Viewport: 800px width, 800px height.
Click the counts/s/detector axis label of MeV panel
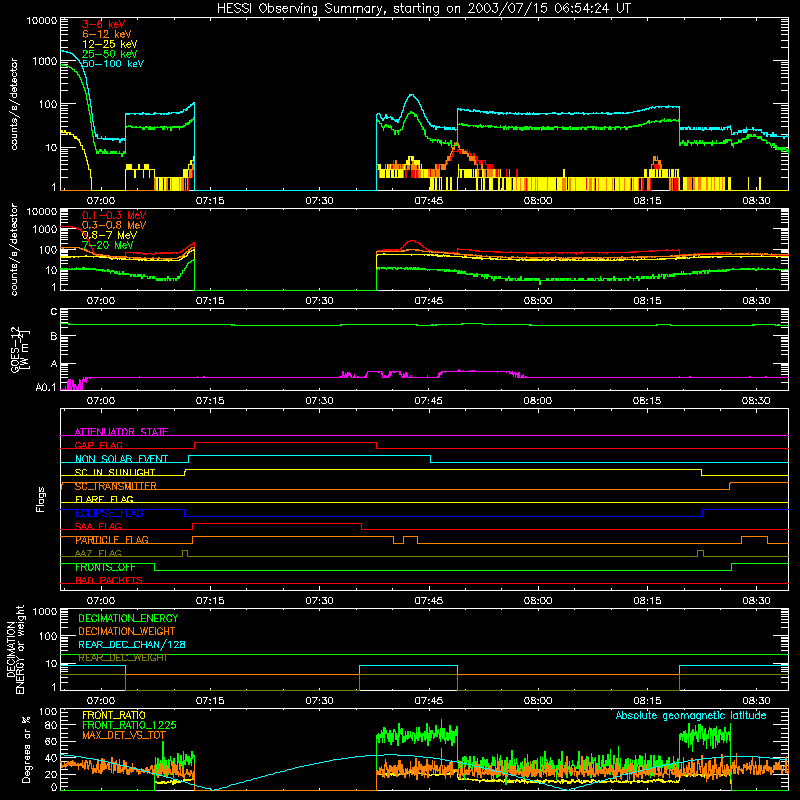pyautogui.click(x=14, y=250)
